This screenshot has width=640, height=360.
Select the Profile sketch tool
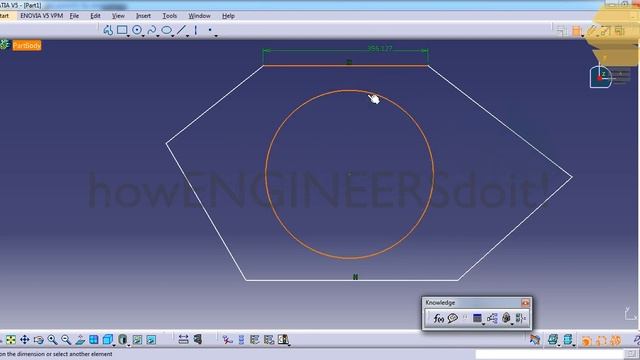coord(108,30)
